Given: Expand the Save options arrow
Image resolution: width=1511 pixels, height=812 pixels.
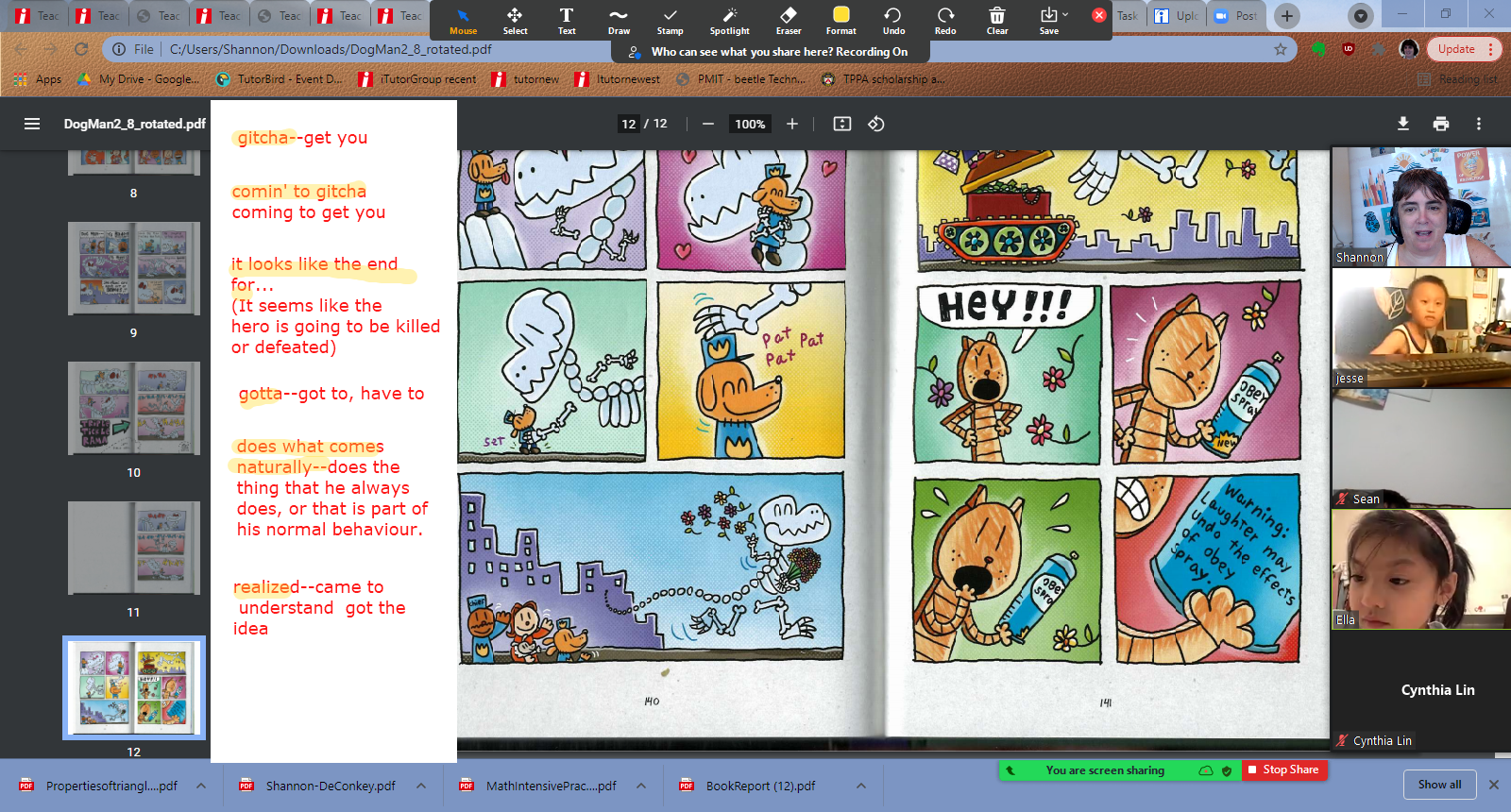Looking at the screenshot, I should pos(1065,14).
